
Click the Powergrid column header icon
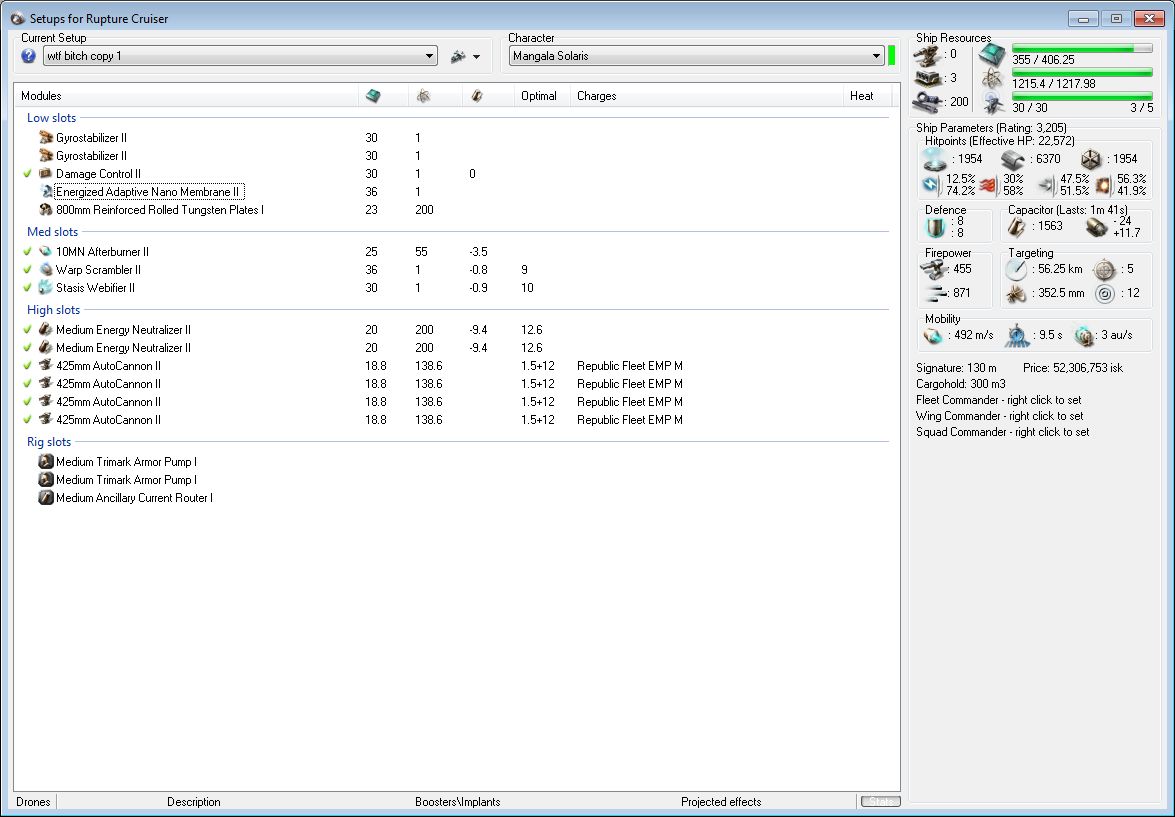tap(424, 96)
